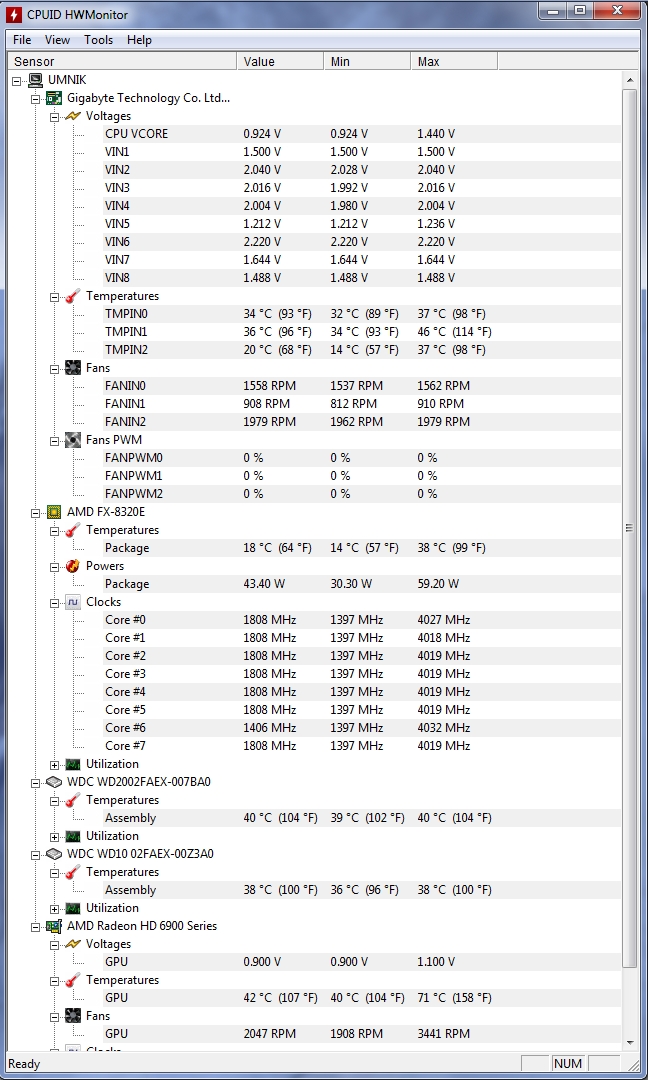Collapse the Clocks group under AMD FX-8320E
The width and height of the screenshot is (648, 1080).
point(54,602)
